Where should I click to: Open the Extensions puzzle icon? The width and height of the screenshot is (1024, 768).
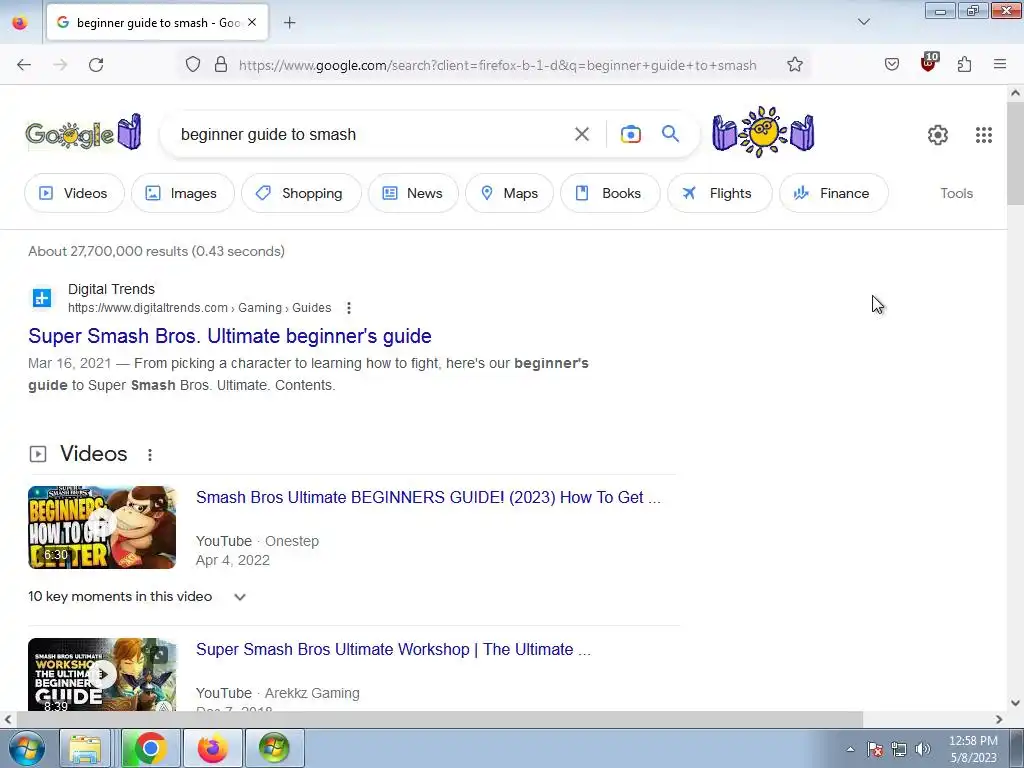coord(965,65)
